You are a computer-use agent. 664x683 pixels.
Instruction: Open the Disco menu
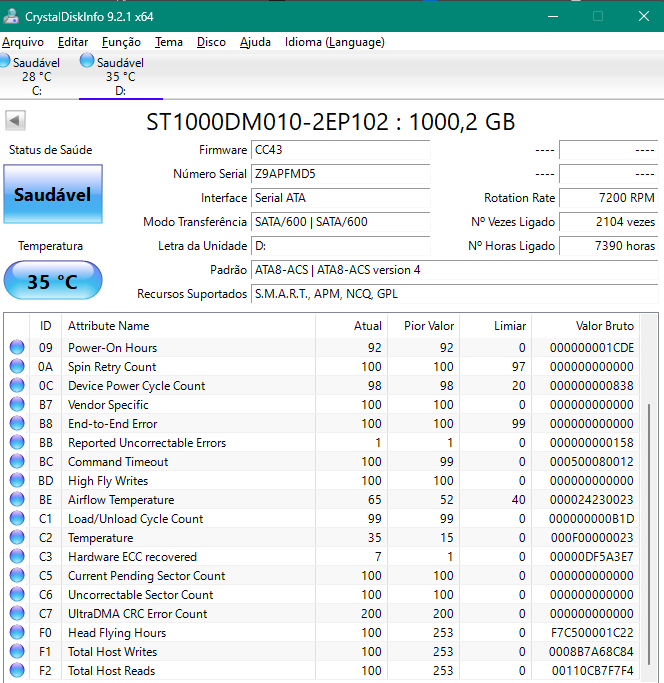point(211,42)
